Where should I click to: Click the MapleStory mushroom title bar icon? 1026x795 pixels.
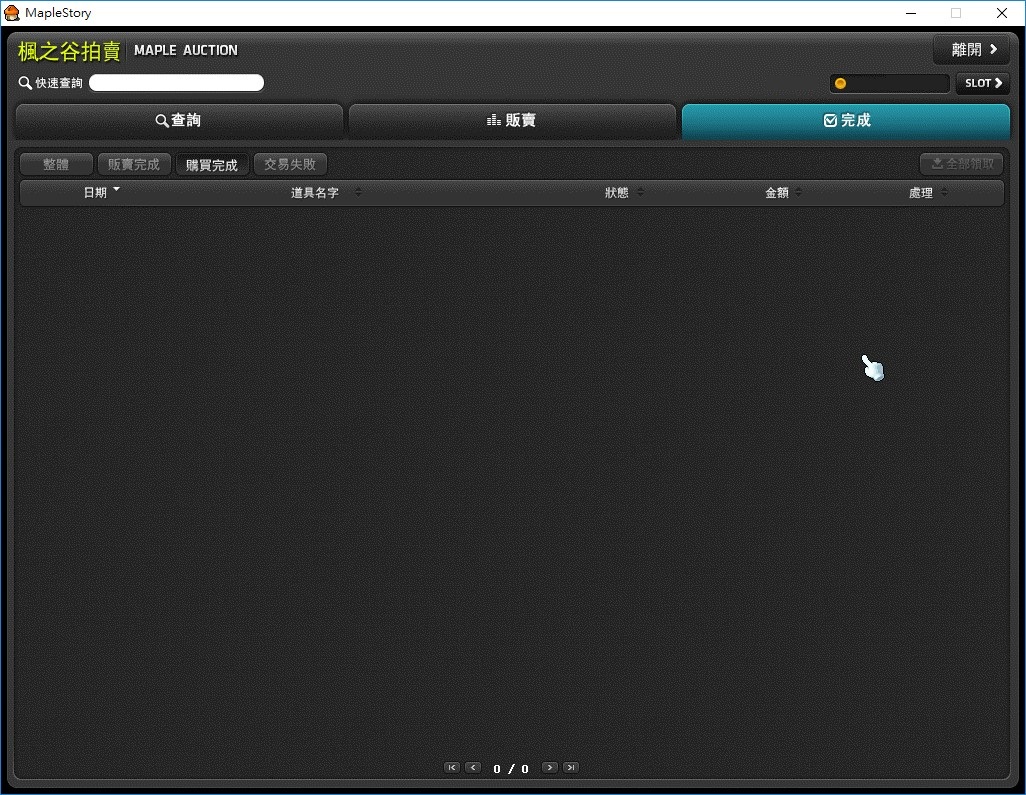coord(12,13)
